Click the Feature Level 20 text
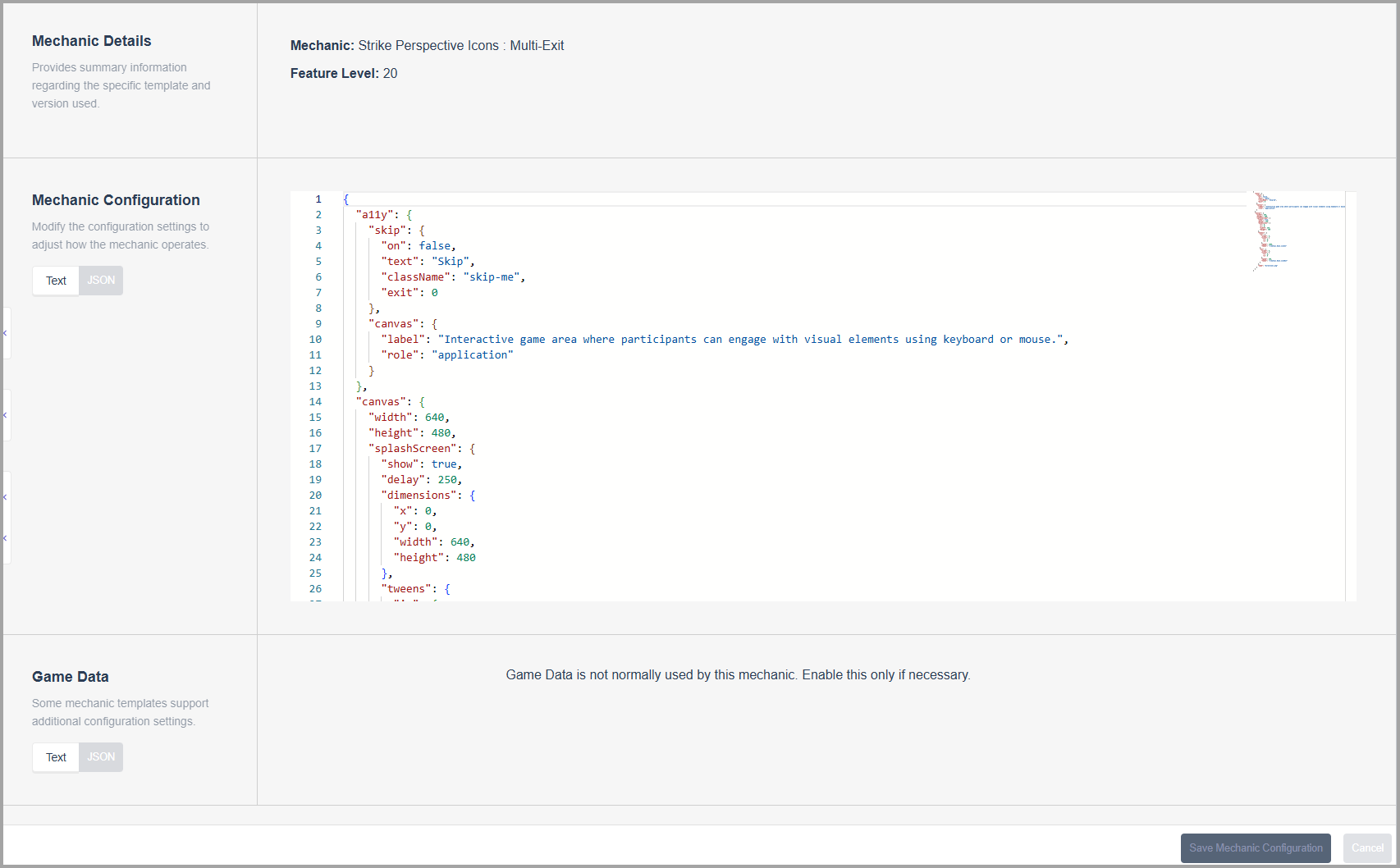This screenshot has width=1400, height=868. [x=344, y=74]
